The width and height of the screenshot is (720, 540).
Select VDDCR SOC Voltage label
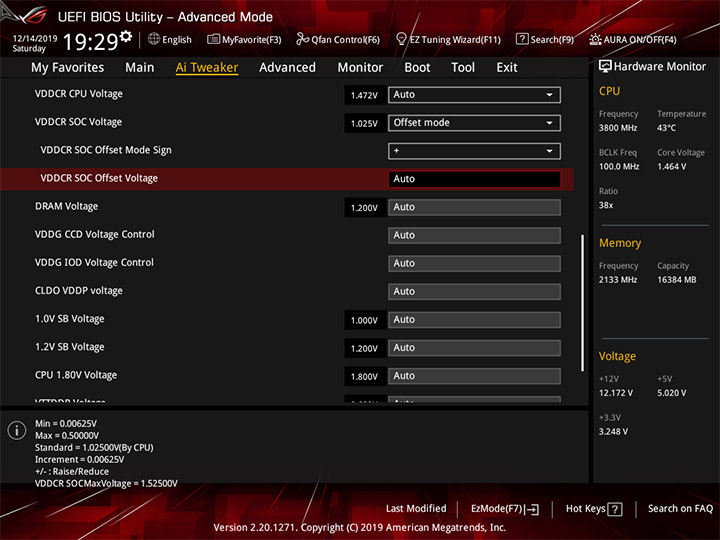(79, 122)
